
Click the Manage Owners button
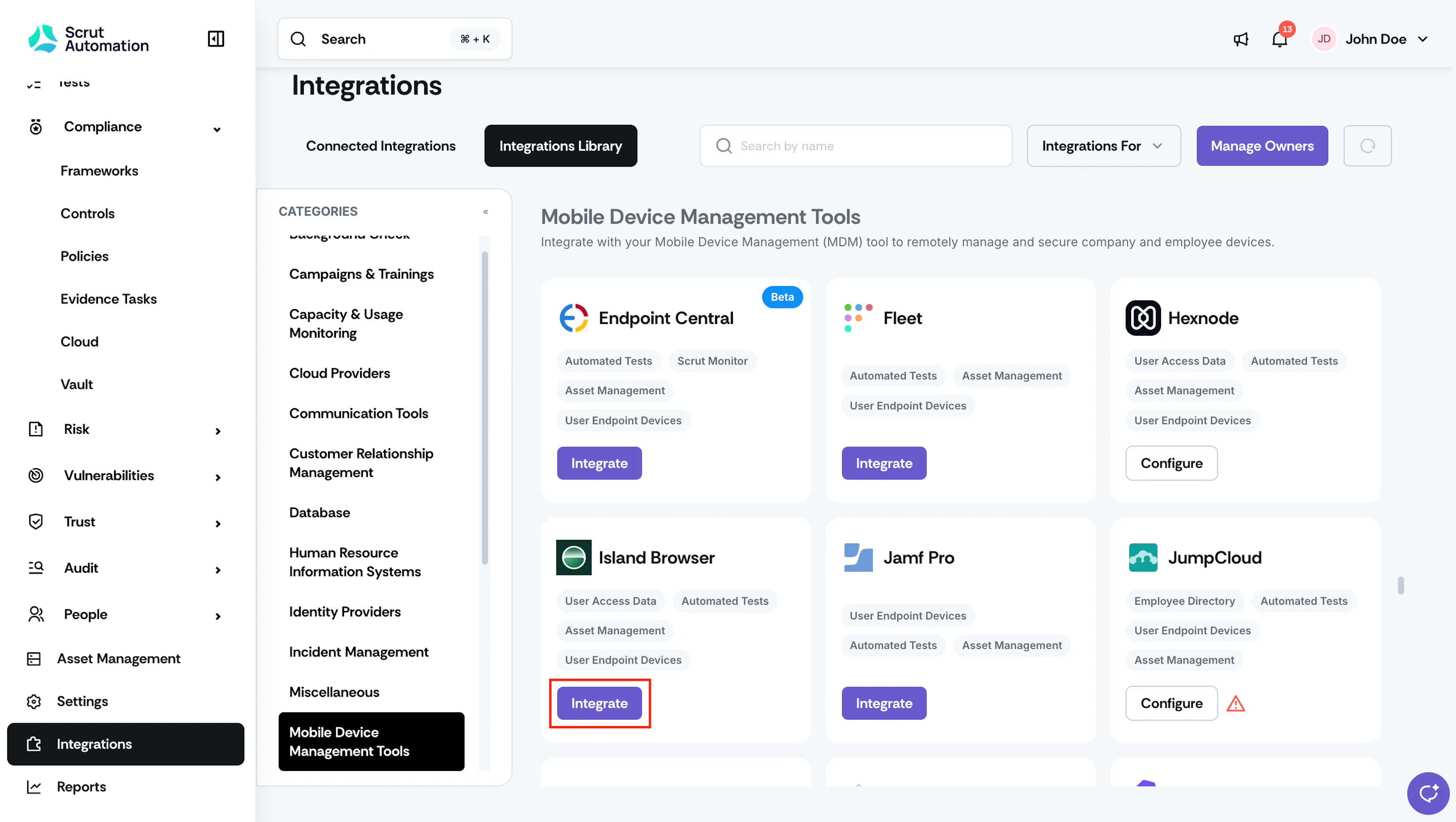pyautogui.click(x=1261, y=146)
